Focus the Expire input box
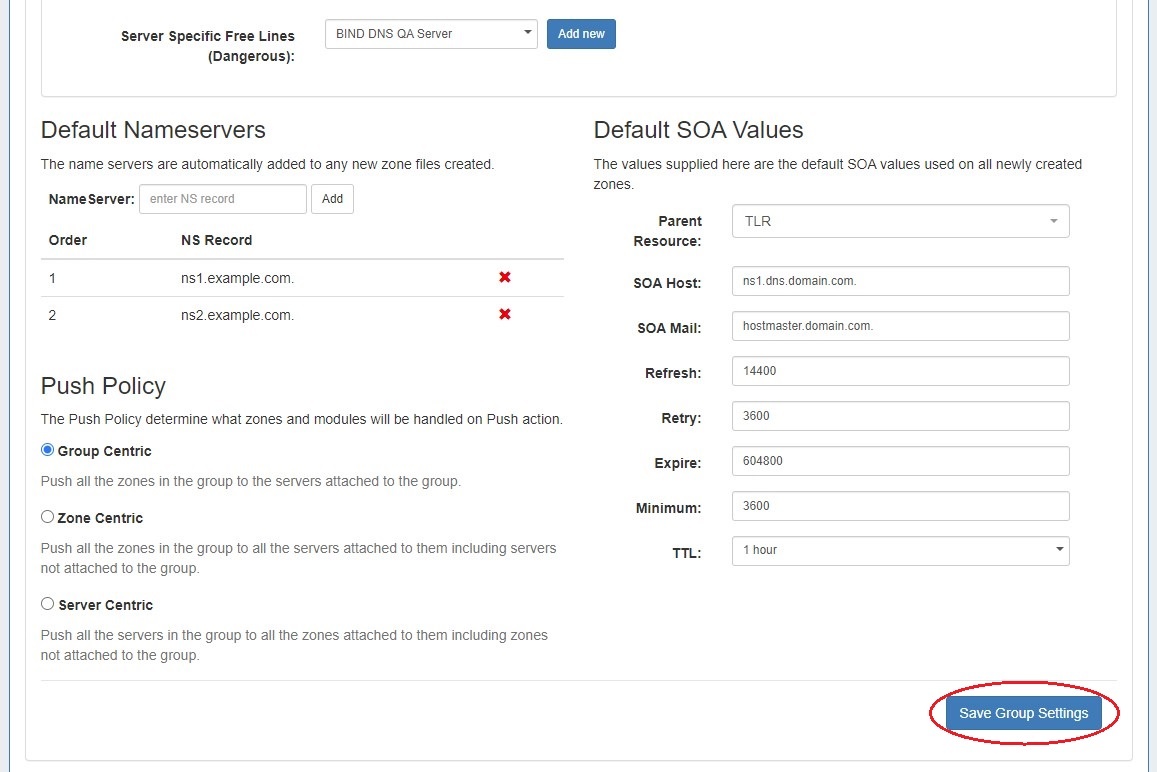The image size is (1157, 772). [x=900, y=461]
